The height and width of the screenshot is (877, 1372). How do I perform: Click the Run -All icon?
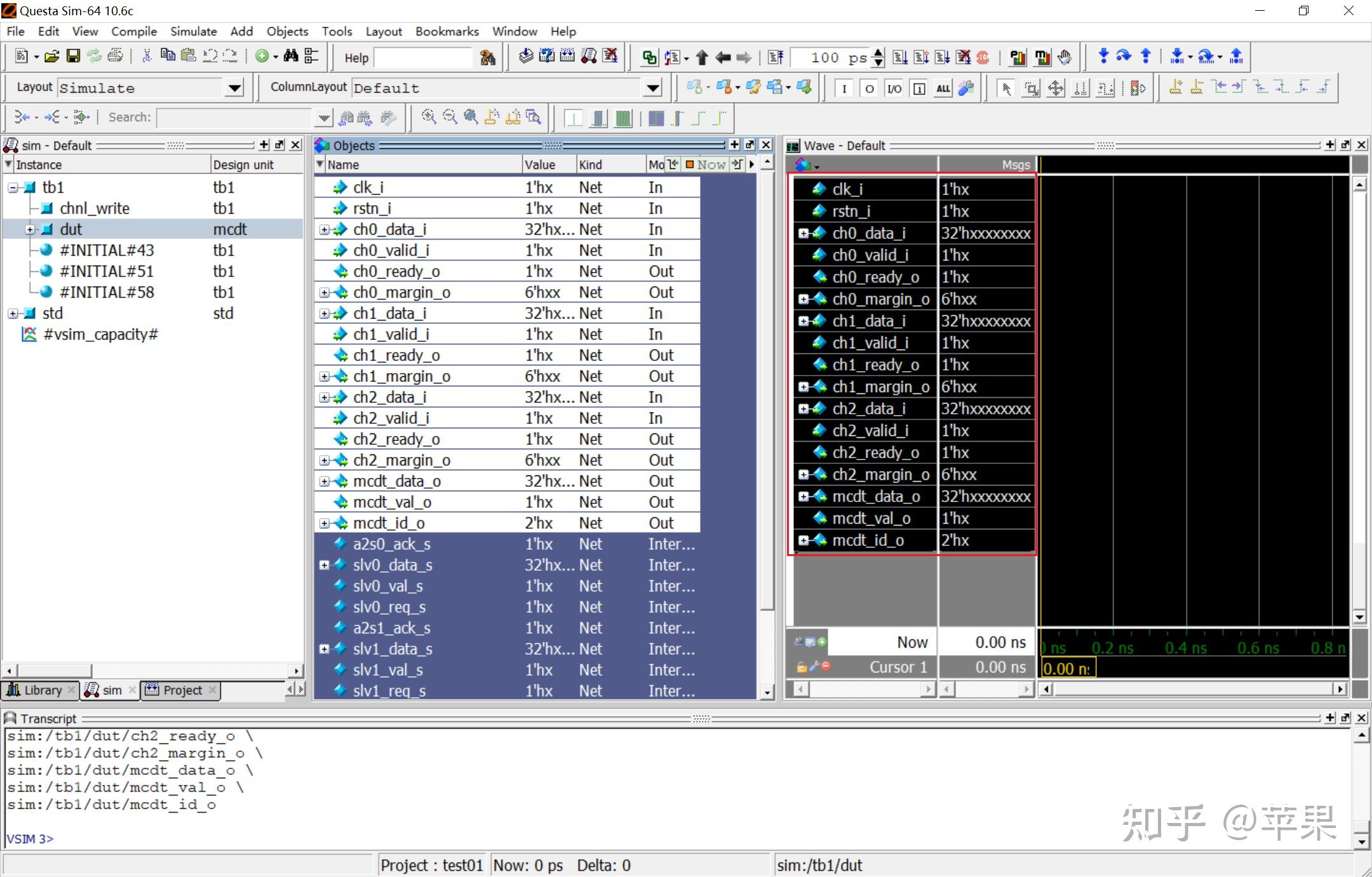pyautogui.click(x=942, y=58)
